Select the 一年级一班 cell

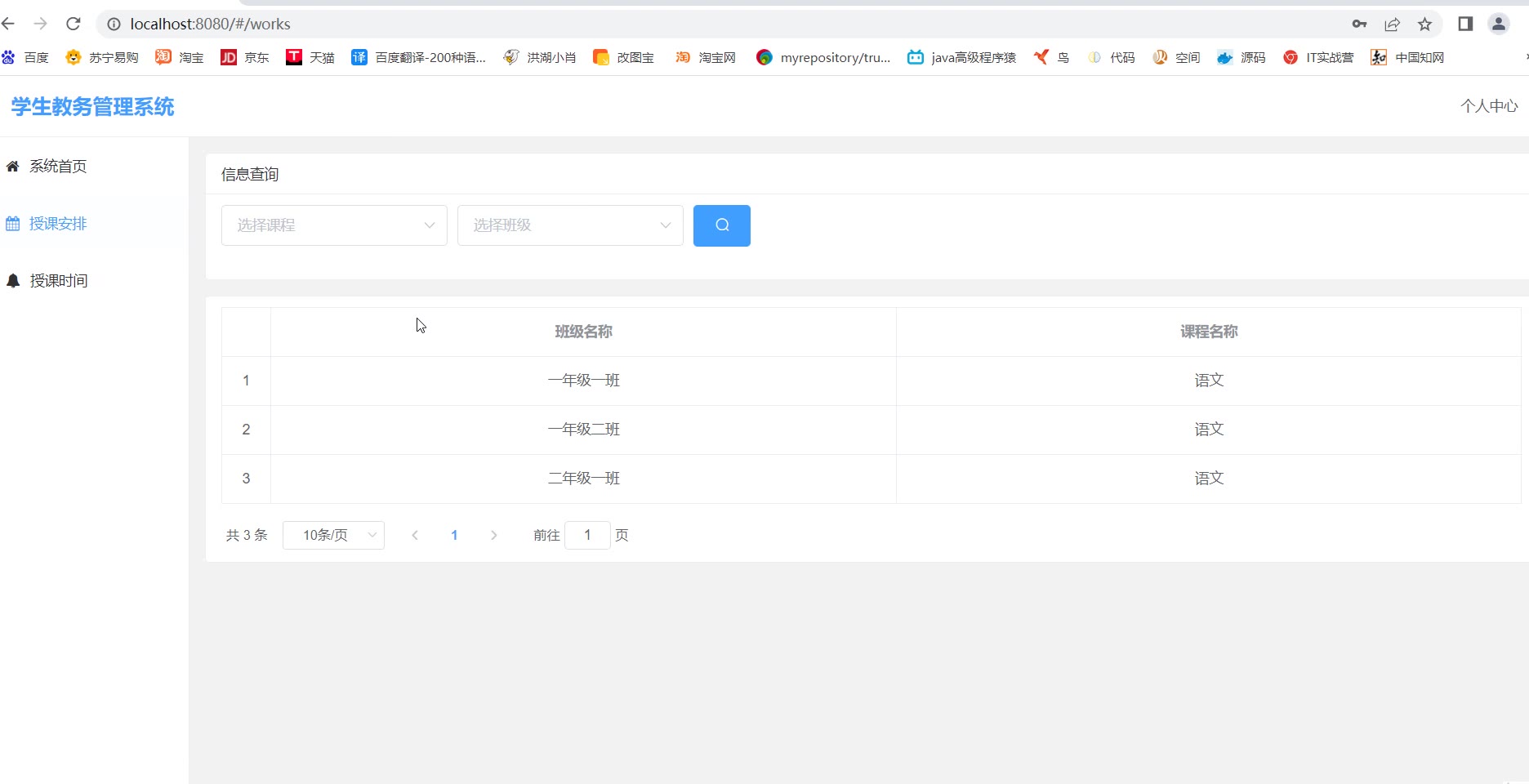[583, 381]
